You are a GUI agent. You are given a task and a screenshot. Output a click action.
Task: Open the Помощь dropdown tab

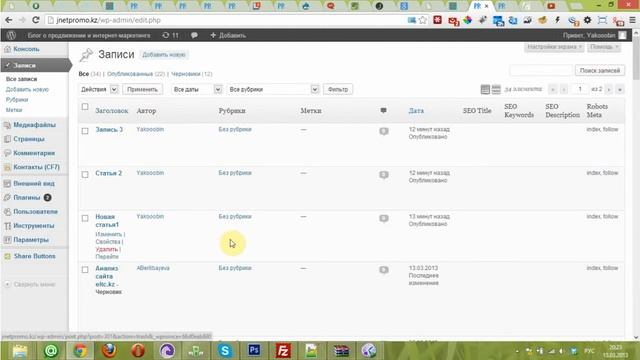[x=604, y=47]
